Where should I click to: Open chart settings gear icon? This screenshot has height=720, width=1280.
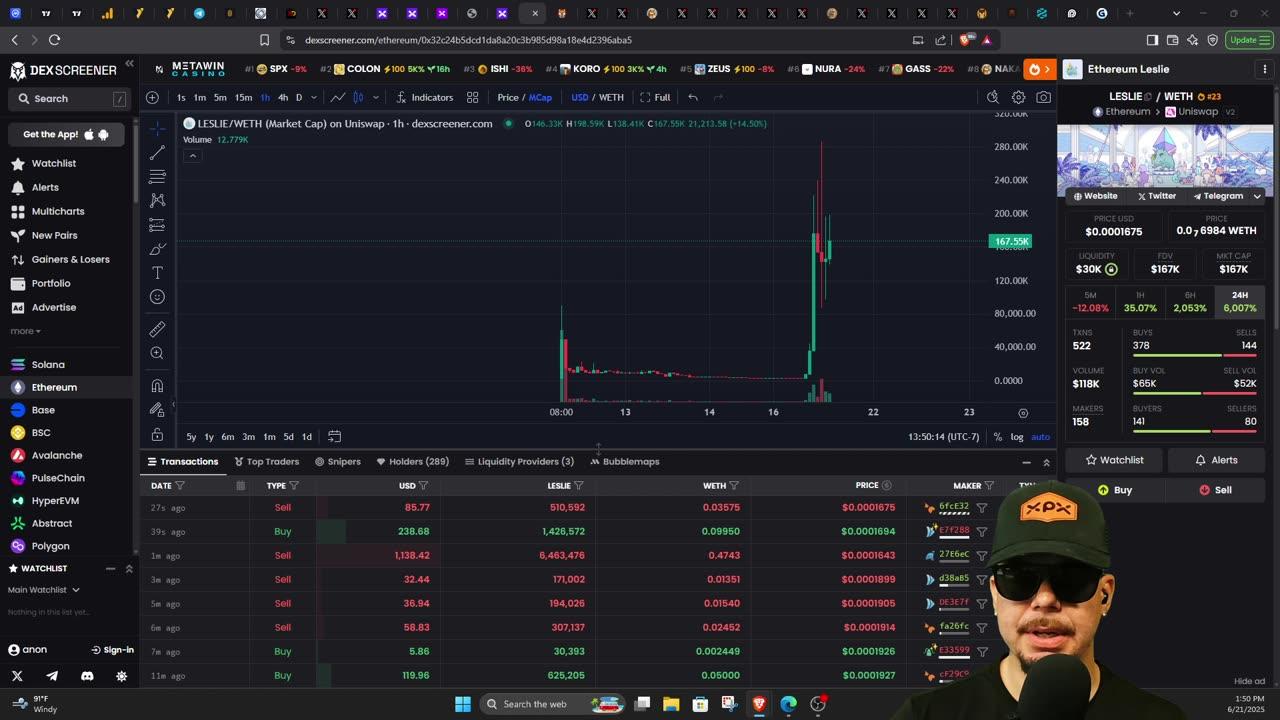pos(1018,97)
